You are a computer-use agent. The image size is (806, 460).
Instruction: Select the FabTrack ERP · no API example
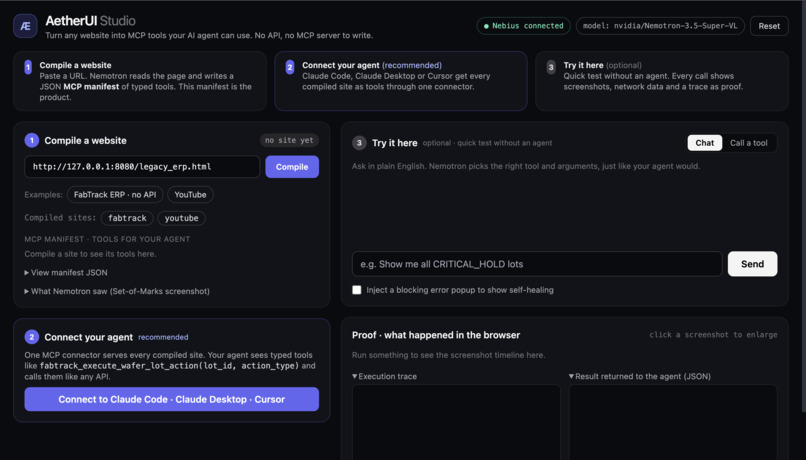click(115, 195)
